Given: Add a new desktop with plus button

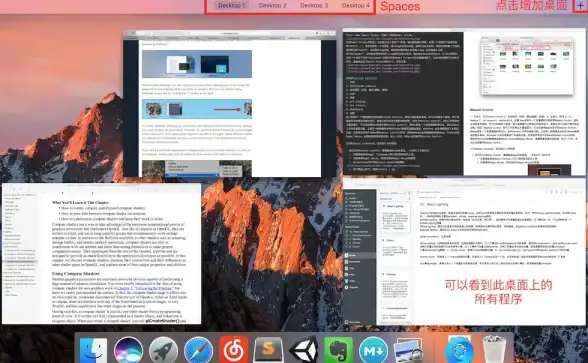Looking at the screenshot, I should (x=580, y=6).
